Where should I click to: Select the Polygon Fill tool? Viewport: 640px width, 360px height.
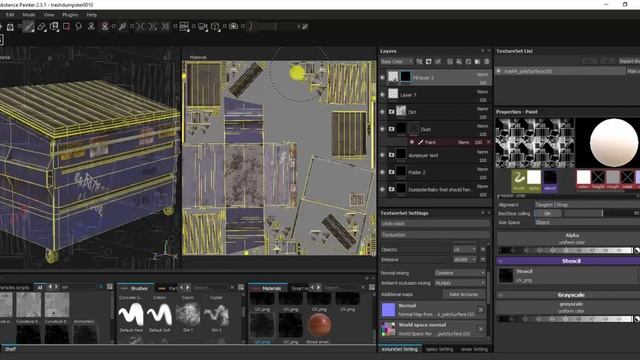pyautogui.click(x=66, y=27)
